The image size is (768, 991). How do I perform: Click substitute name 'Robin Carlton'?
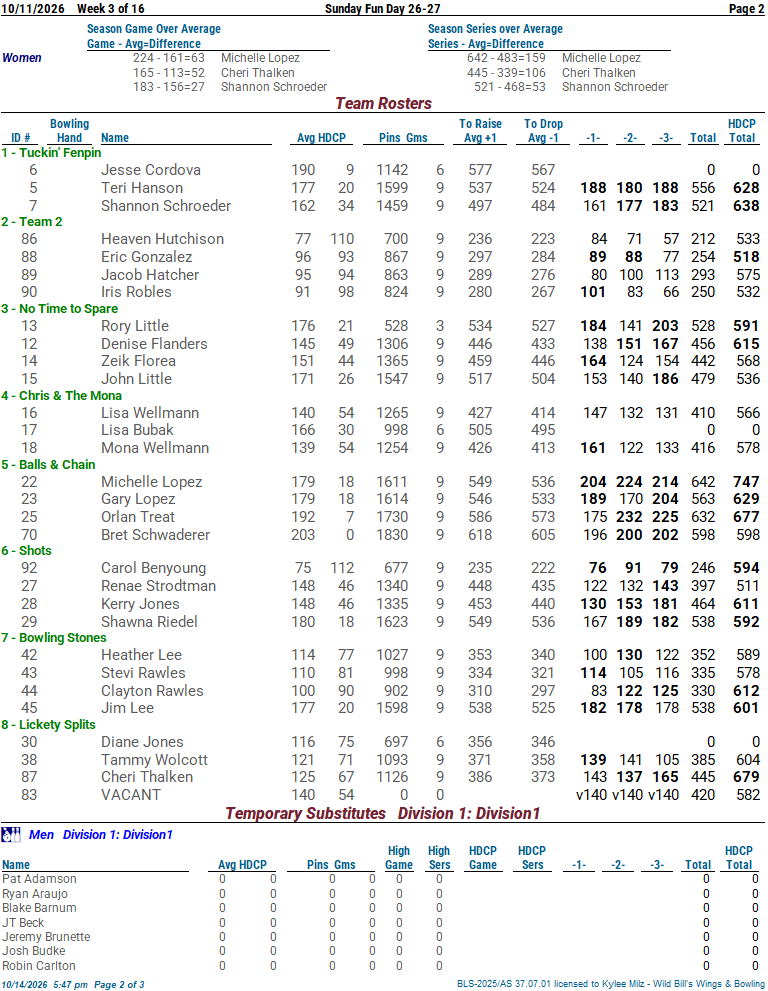(39, 966)
